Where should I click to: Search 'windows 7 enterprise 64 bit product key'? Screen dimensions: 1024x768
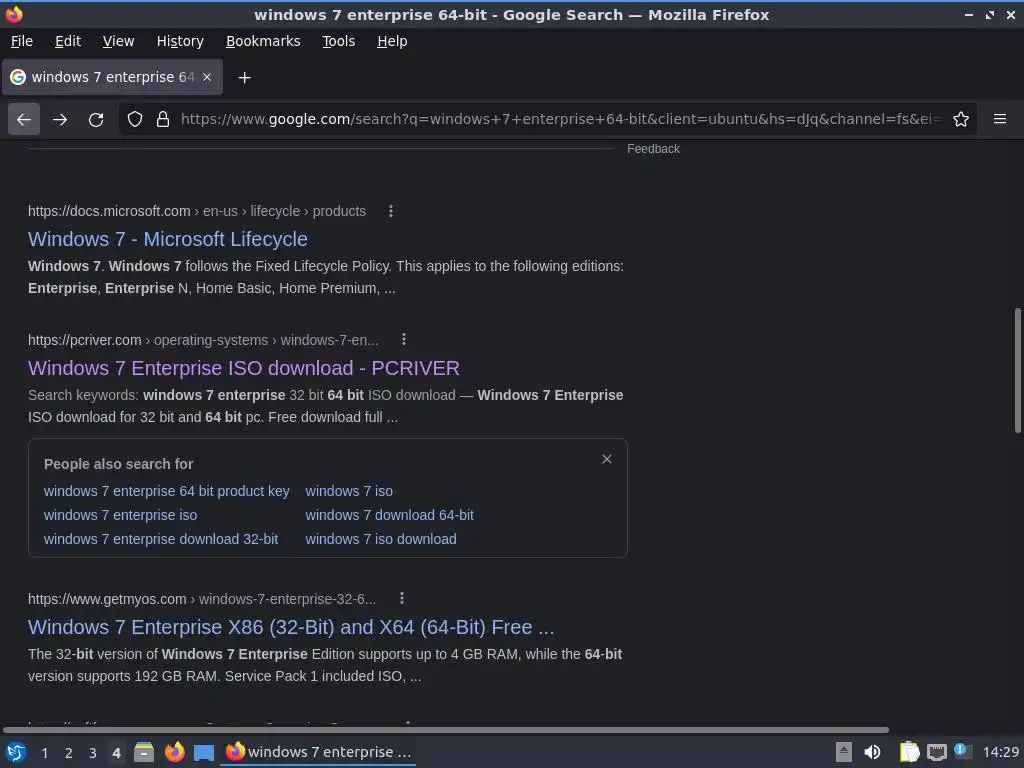pyautogui.click(x=167, y=491)
